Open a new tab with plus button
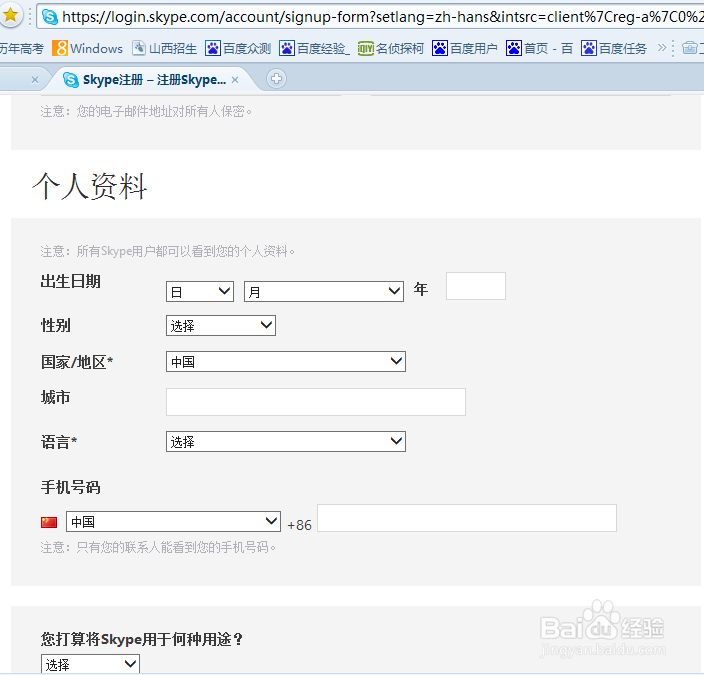The height and width of the screenshot is (675, 704). click(276, 79)
